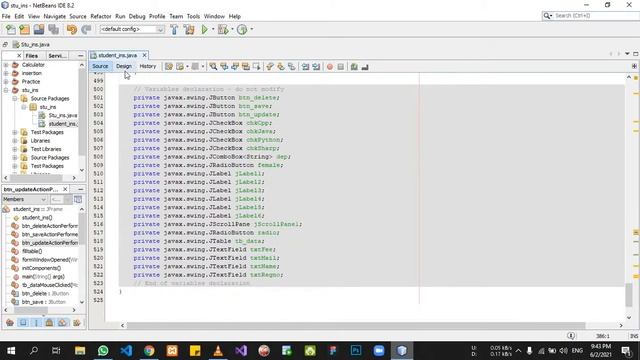Click the Stop Macro Recording icon
The image size is (640, 360).
341,67
